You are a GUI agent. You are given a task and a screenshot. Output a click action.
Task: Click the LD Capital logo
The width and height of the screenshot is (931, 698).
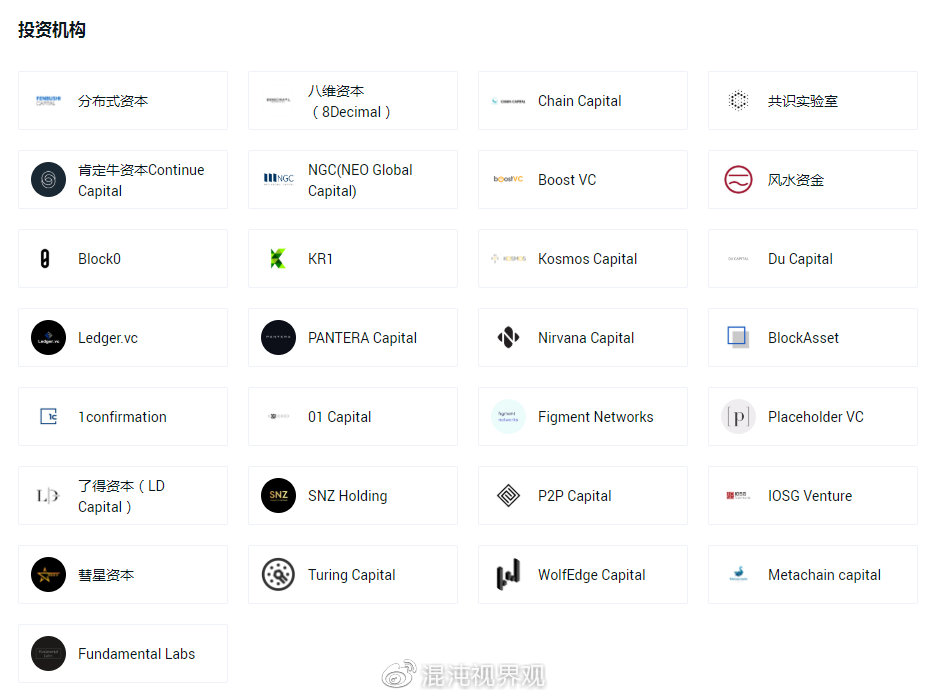[48, 496]
